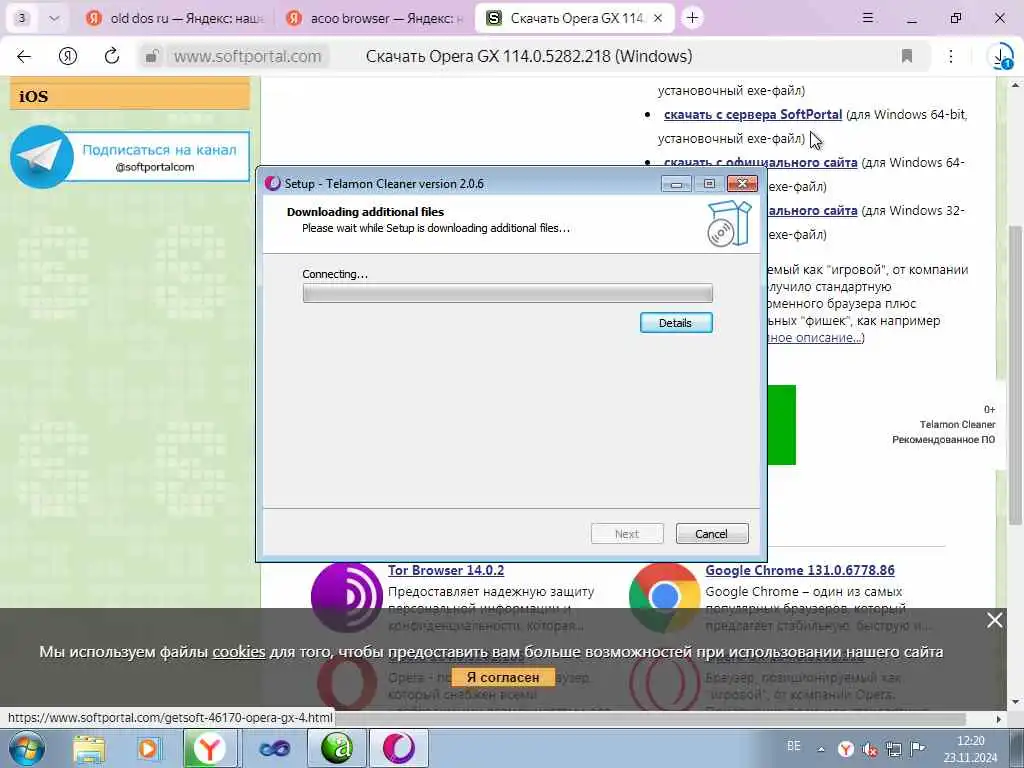Follow the 'Подписаться на канал' link

pos(159,150)
